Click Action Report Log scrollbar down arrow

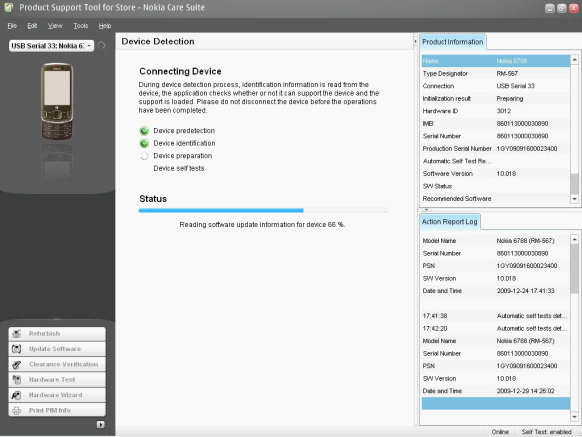575,417
